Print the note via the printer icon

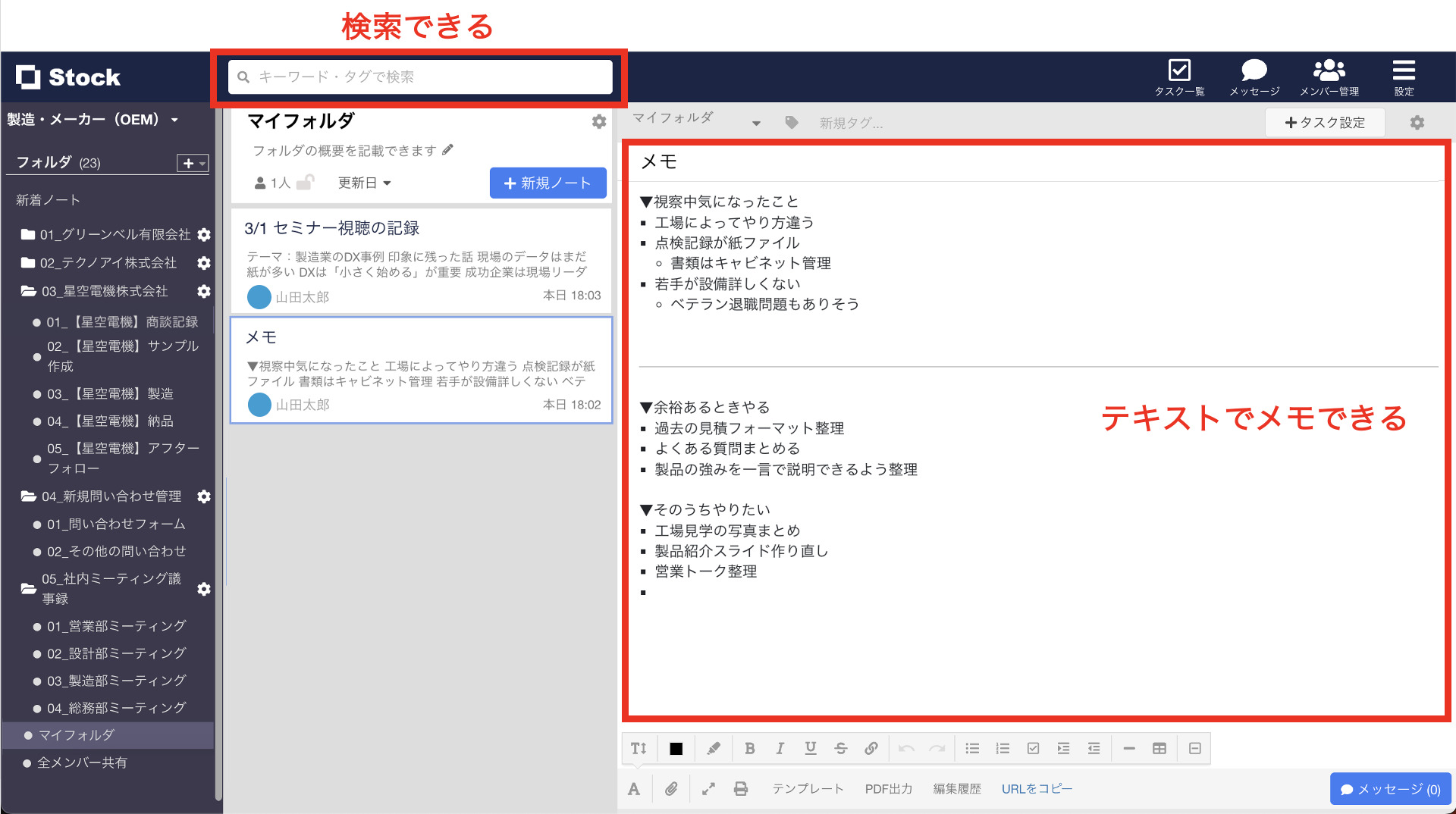pyautogui.click(x=741, y=788)
